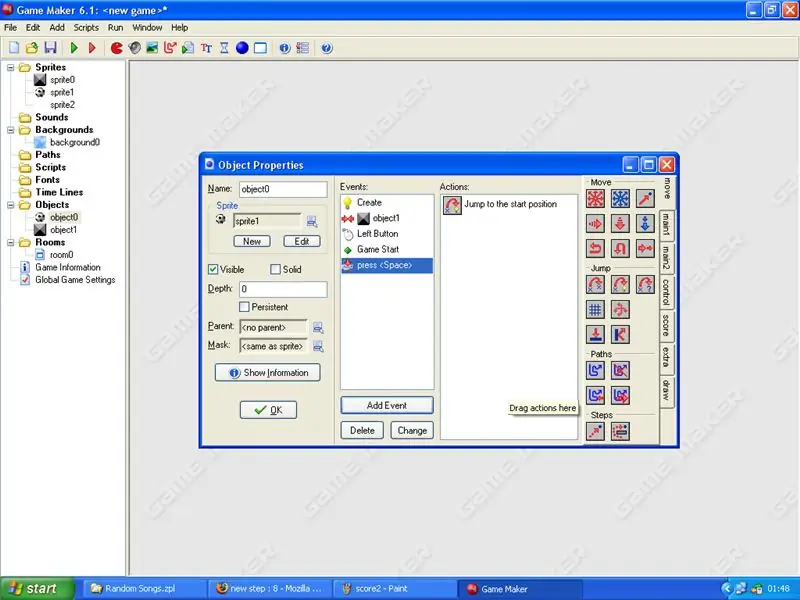800x600 pixels.
Task: Add a background using the toolbar picture icon
Action: pyautogui.click(x=152, y=48)
